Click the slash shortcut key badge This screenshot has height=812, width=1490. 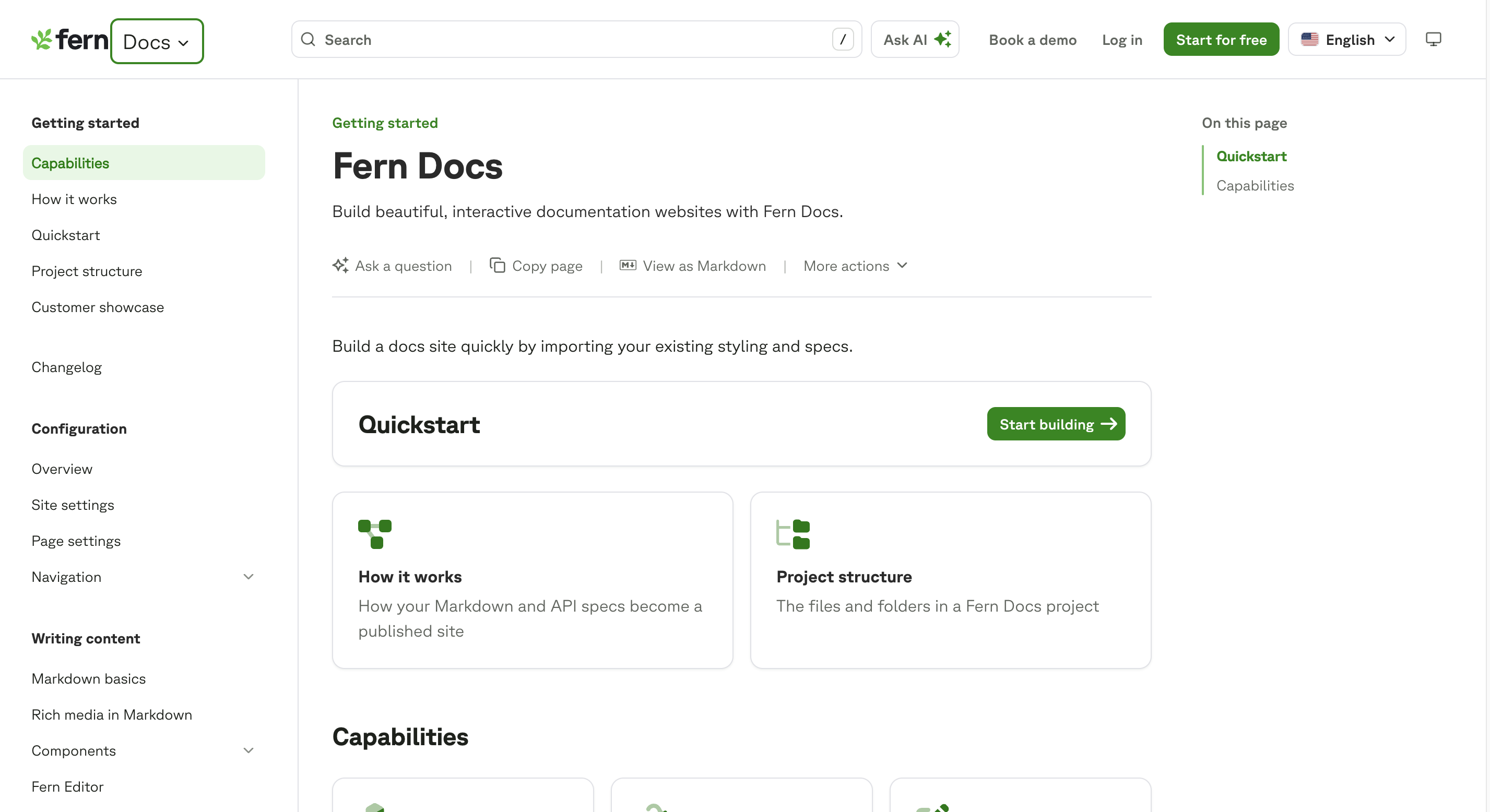[842, 39]
